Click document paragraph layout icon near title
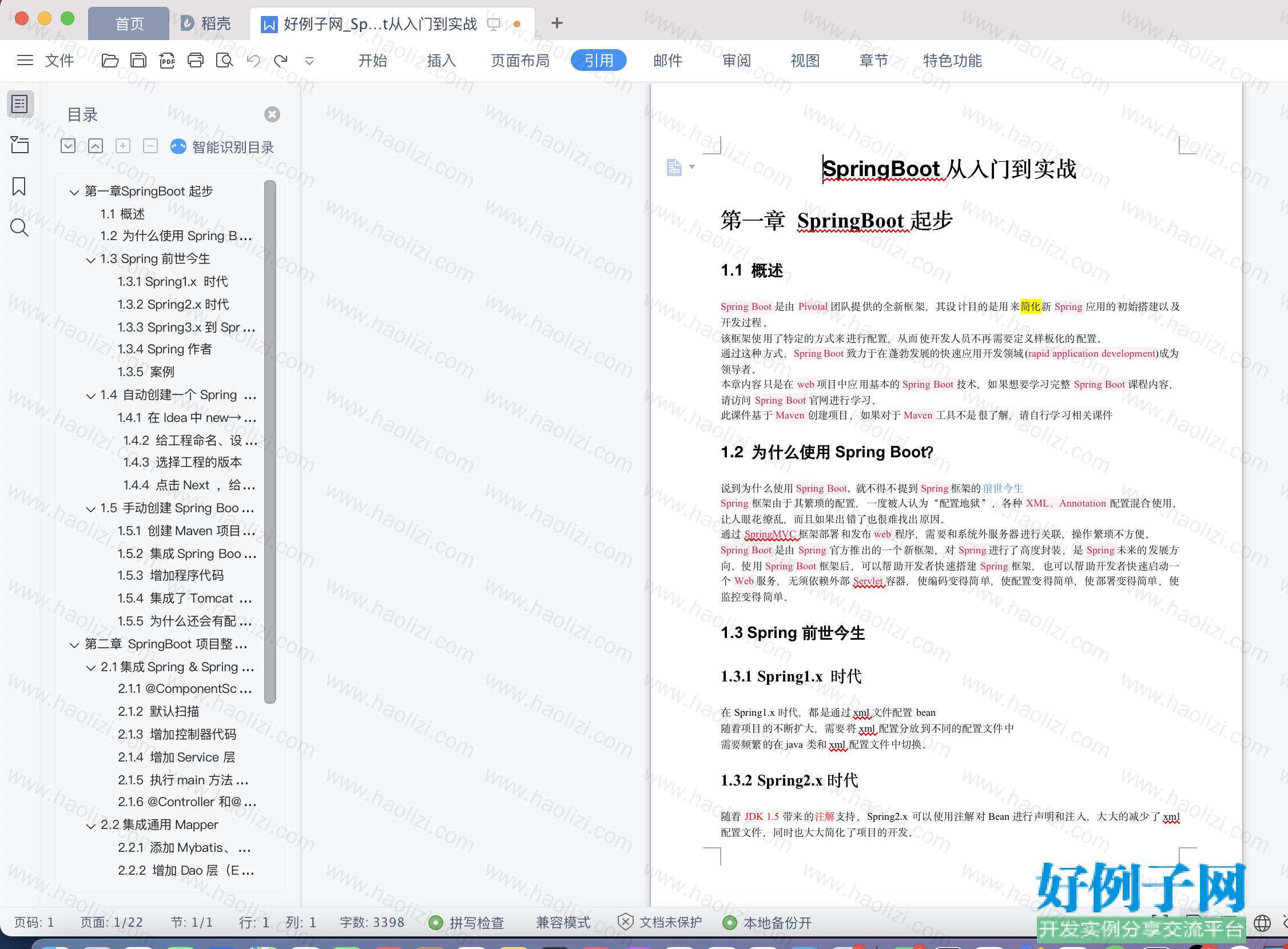Screen dimensions: 1288x949 click(x=674, y=167)
